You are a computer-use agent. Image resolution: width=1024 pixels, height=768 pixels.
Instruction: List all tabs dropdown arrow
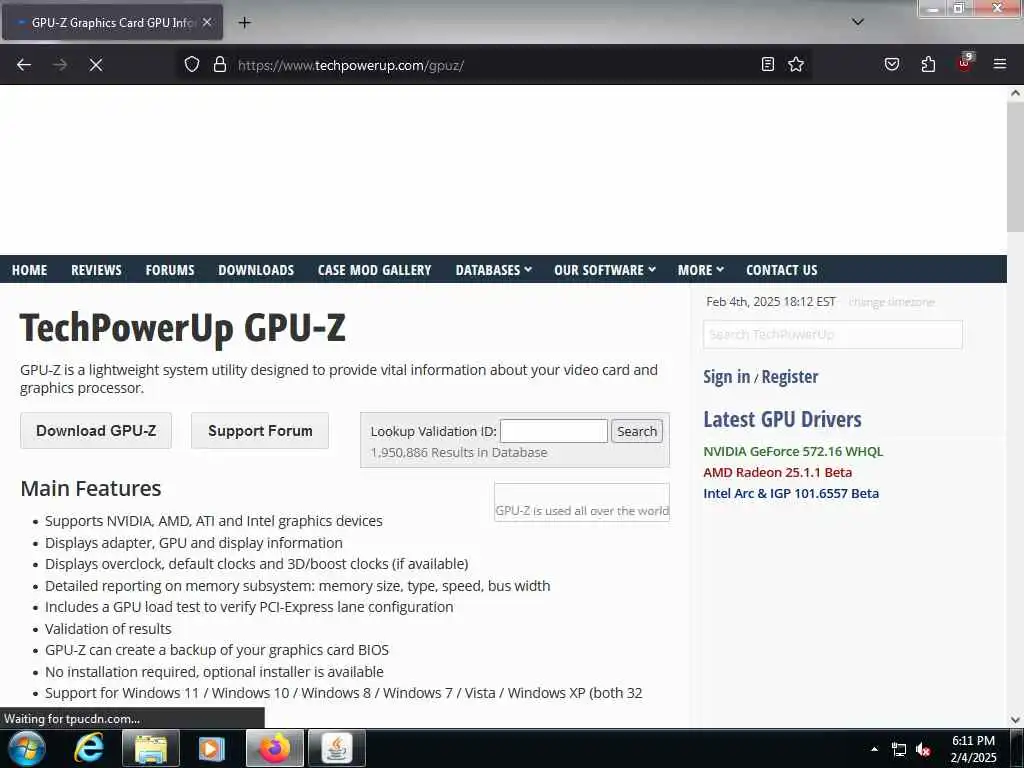click(x=858, y=22)
